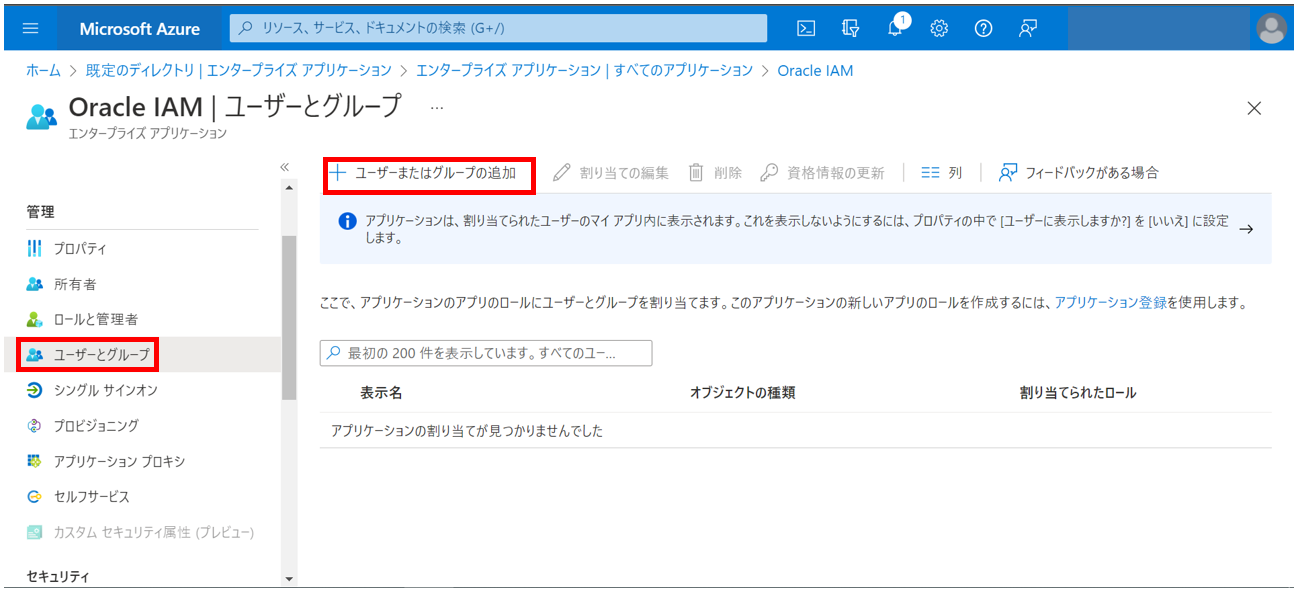This screenshot has height=593, width=1299.
Task: Expand the info banner arrow
Action: pos(1246,229)
